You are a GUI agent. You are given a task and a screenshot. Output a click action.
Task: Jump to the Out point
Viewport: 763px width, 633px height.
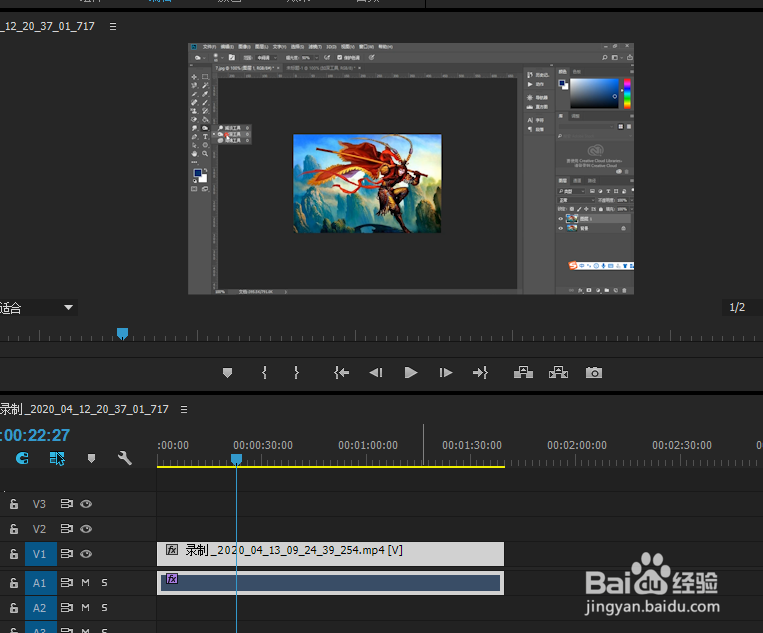click(480, 373)
